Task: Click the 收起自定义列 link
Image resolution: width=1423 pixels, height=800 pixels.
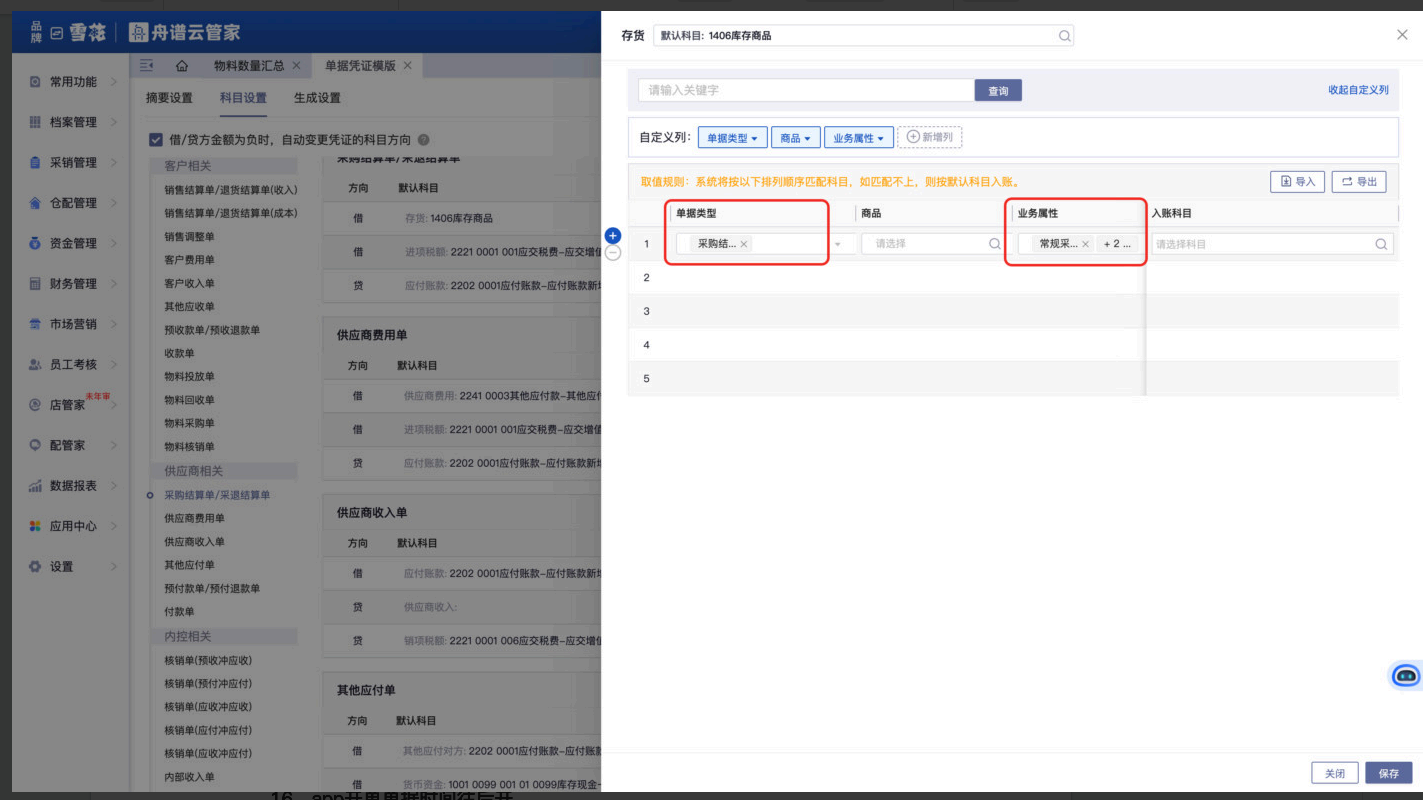Action: coord(1358,90)
